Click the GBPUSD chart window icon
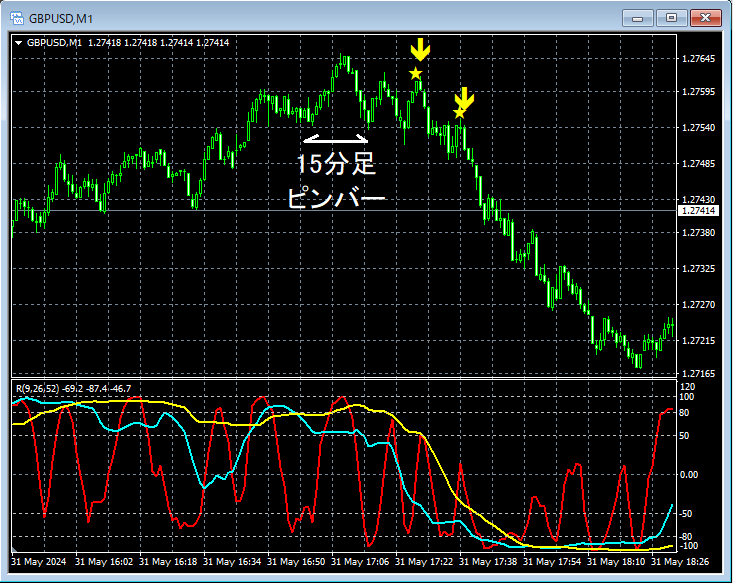This screenshot has height=583, width=734. click(x=17, y=18)
